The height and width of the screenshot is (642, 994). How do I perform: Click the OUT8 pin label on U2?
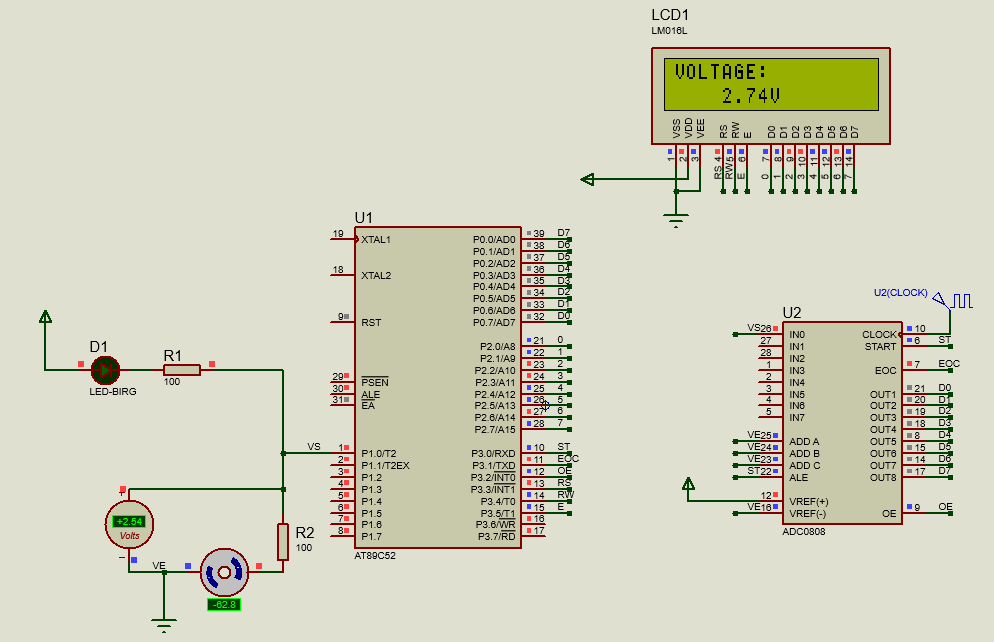(x=883, y=478)
